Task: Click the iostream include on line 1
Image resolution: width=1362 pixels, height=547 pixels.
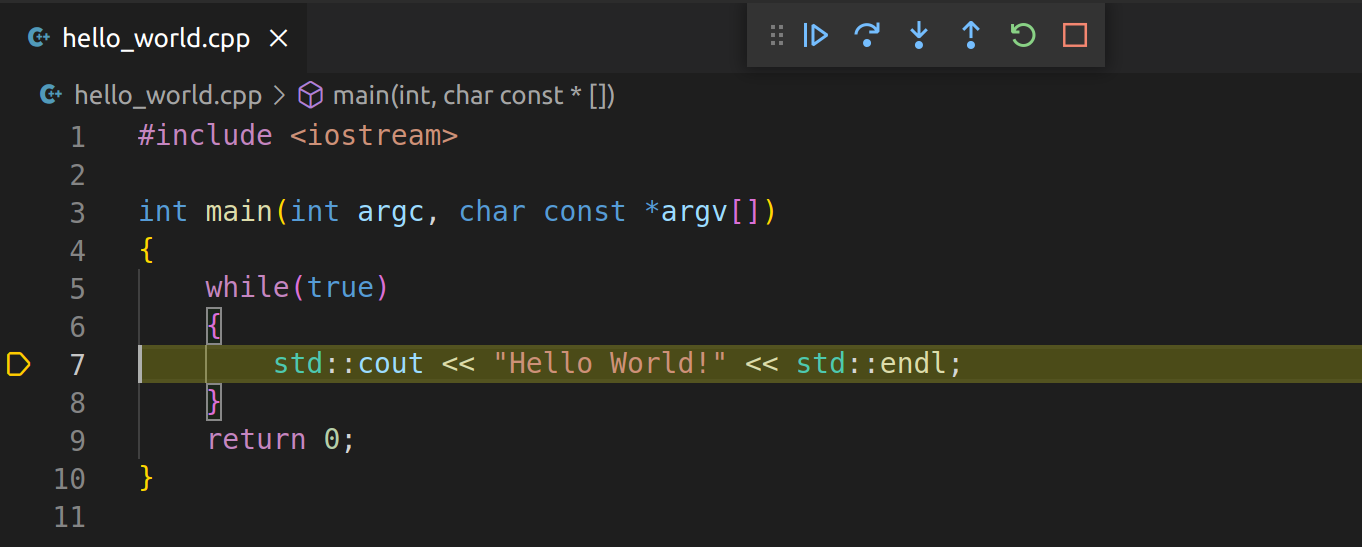Action: point(373,136)
